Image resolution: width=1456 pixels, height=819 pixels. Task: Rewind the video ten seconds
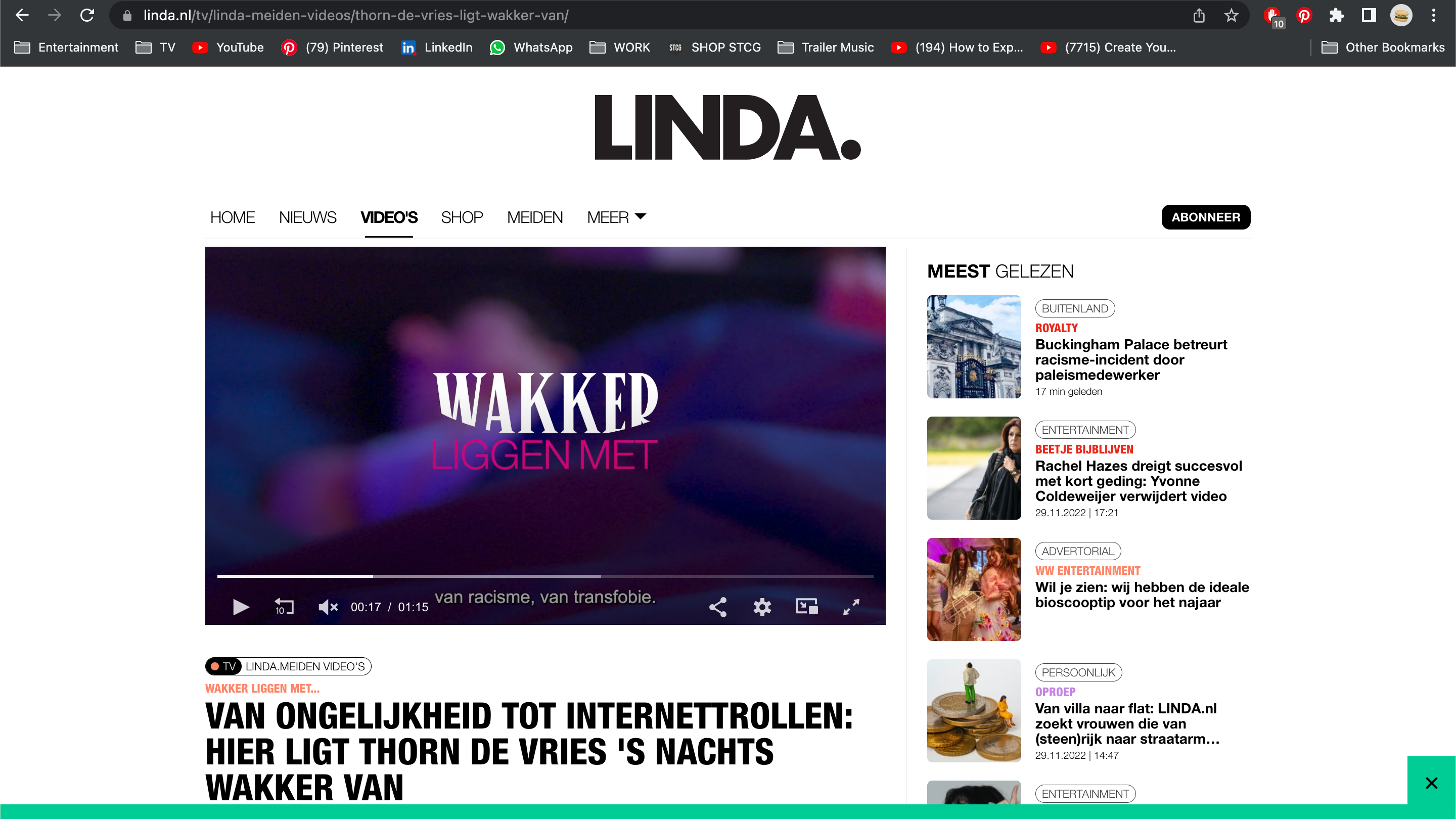[x=284, y=607]
